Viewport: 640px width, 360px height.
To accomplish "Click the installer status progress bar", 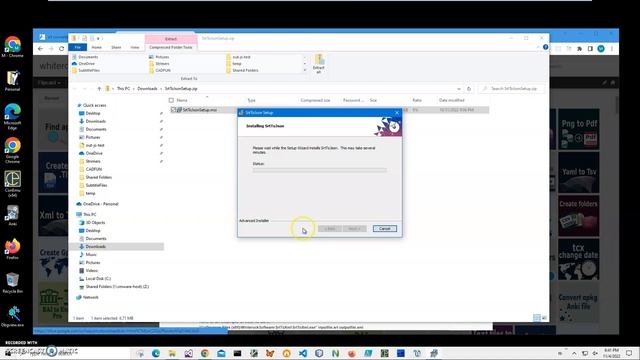I will [320, 170].
